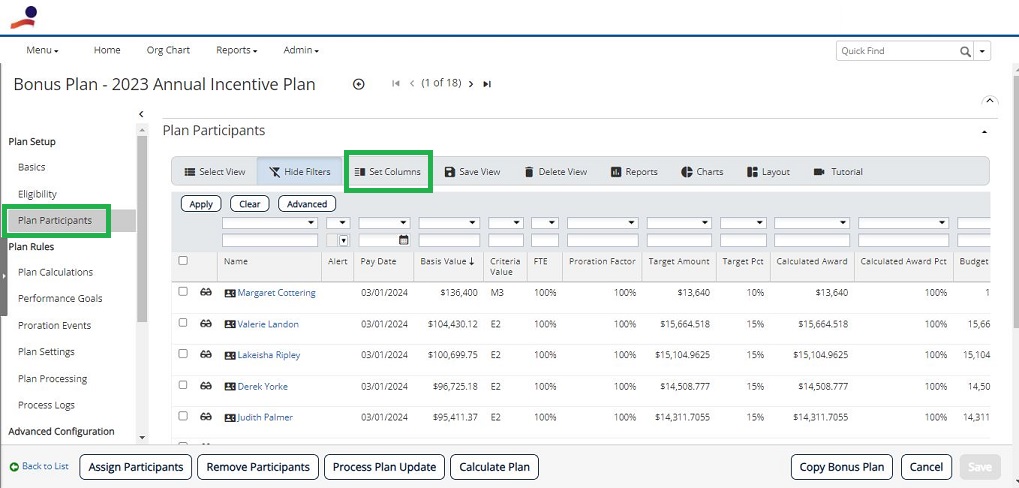Open Set Columns in the toolbar
The image size is (1019, 488).
(387, 172)
